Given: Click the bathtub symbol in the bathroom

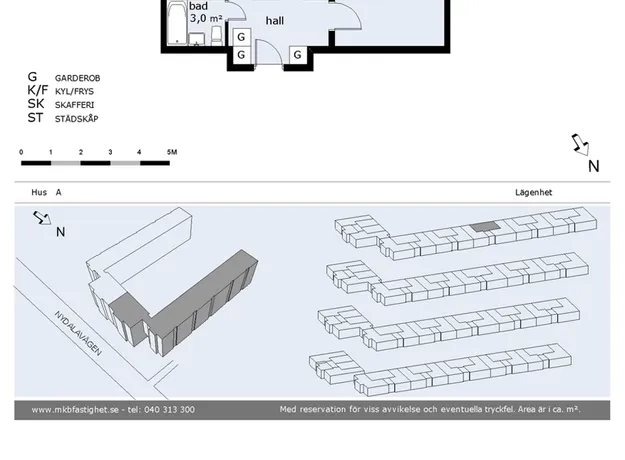Looking at the screenshot, I should point(177,23).
